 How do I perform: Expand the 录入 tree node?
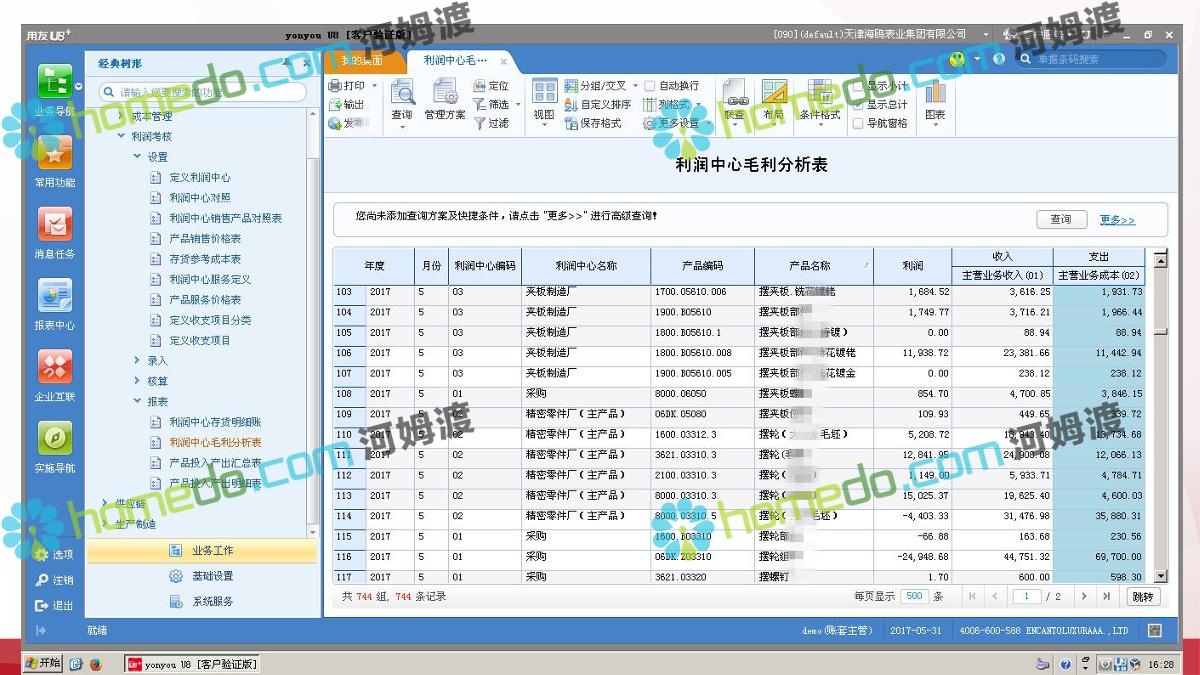(137, 360)
